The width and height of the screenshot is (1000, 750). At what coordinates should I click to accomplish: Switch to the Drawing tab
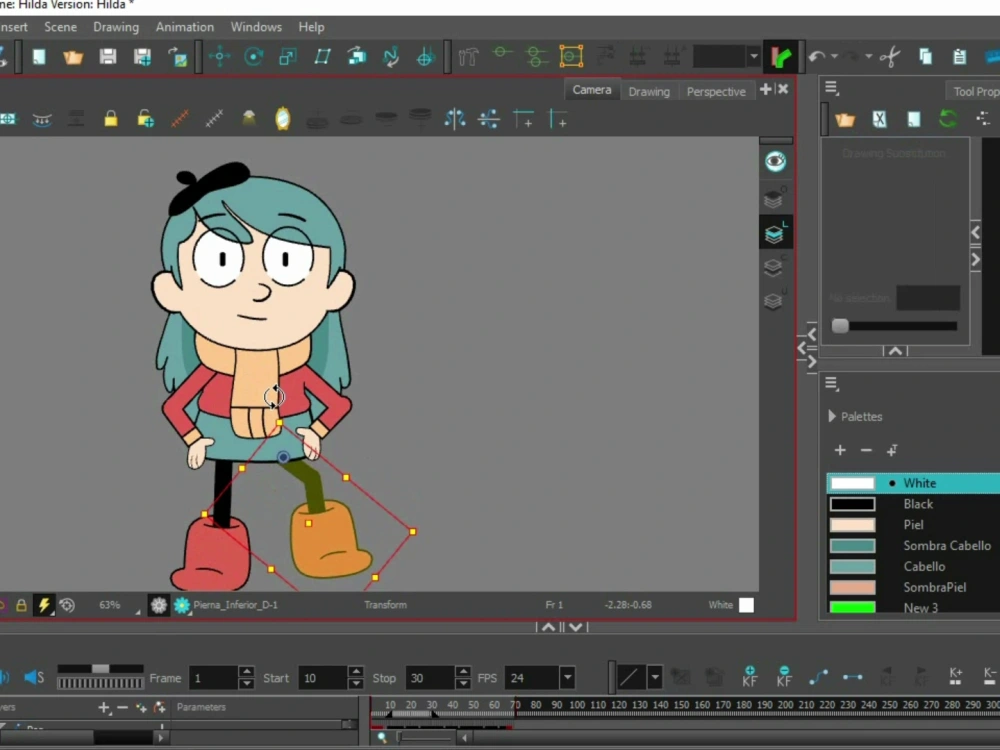pyautogui.click(x=649, y=91)
